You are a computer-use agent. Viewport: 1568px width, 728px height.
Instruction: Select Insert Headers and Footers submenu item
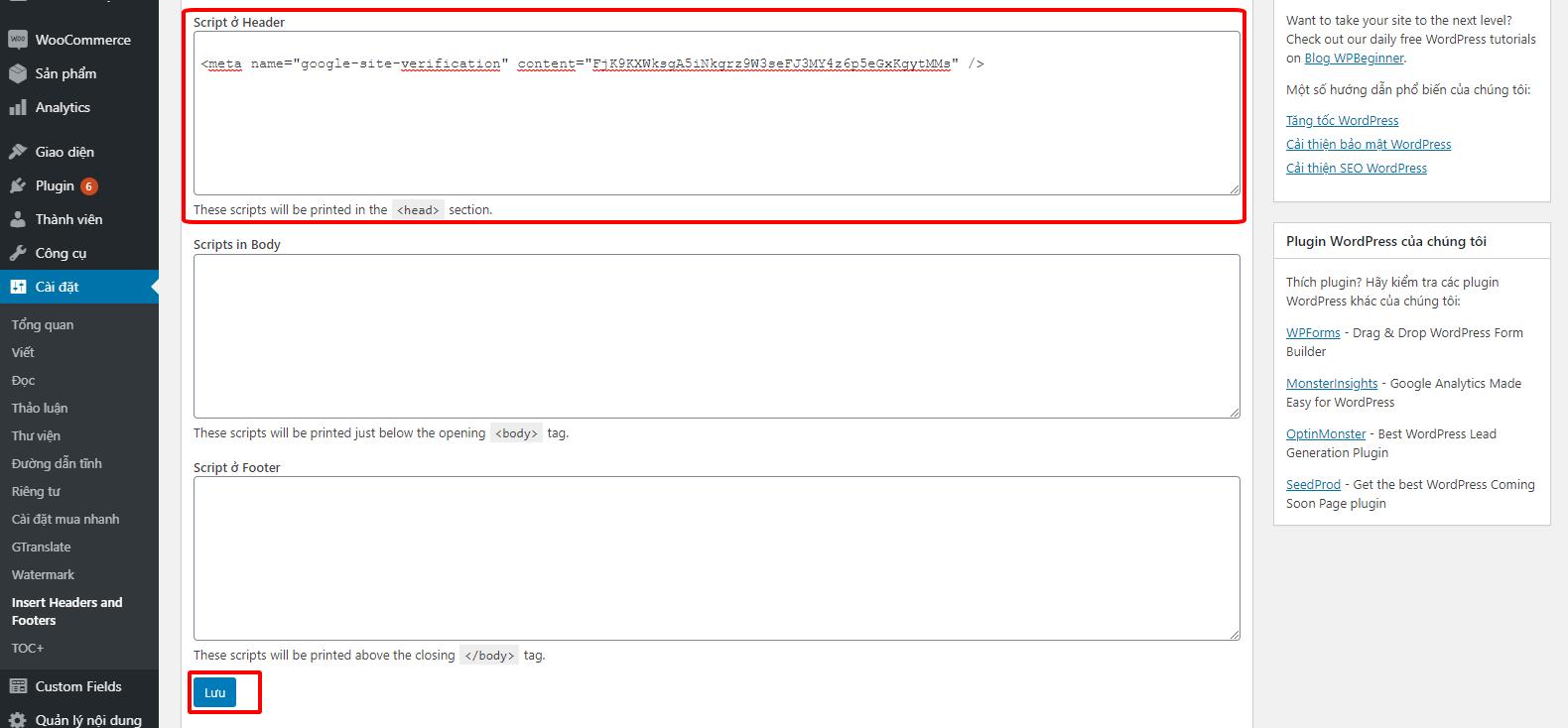[66, 611]
